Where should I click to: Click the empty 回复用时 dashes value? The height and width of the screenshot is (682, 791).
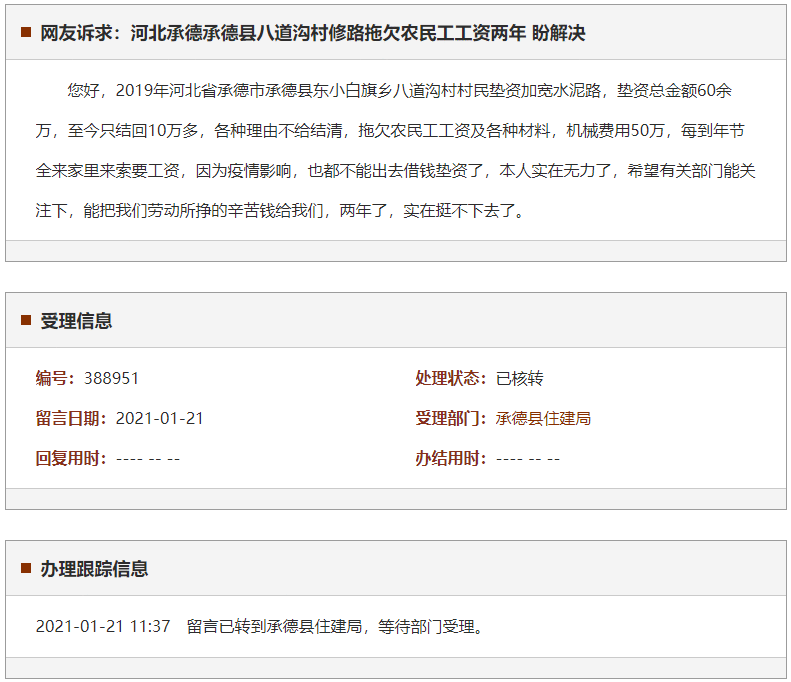click(x=147, y=458)
